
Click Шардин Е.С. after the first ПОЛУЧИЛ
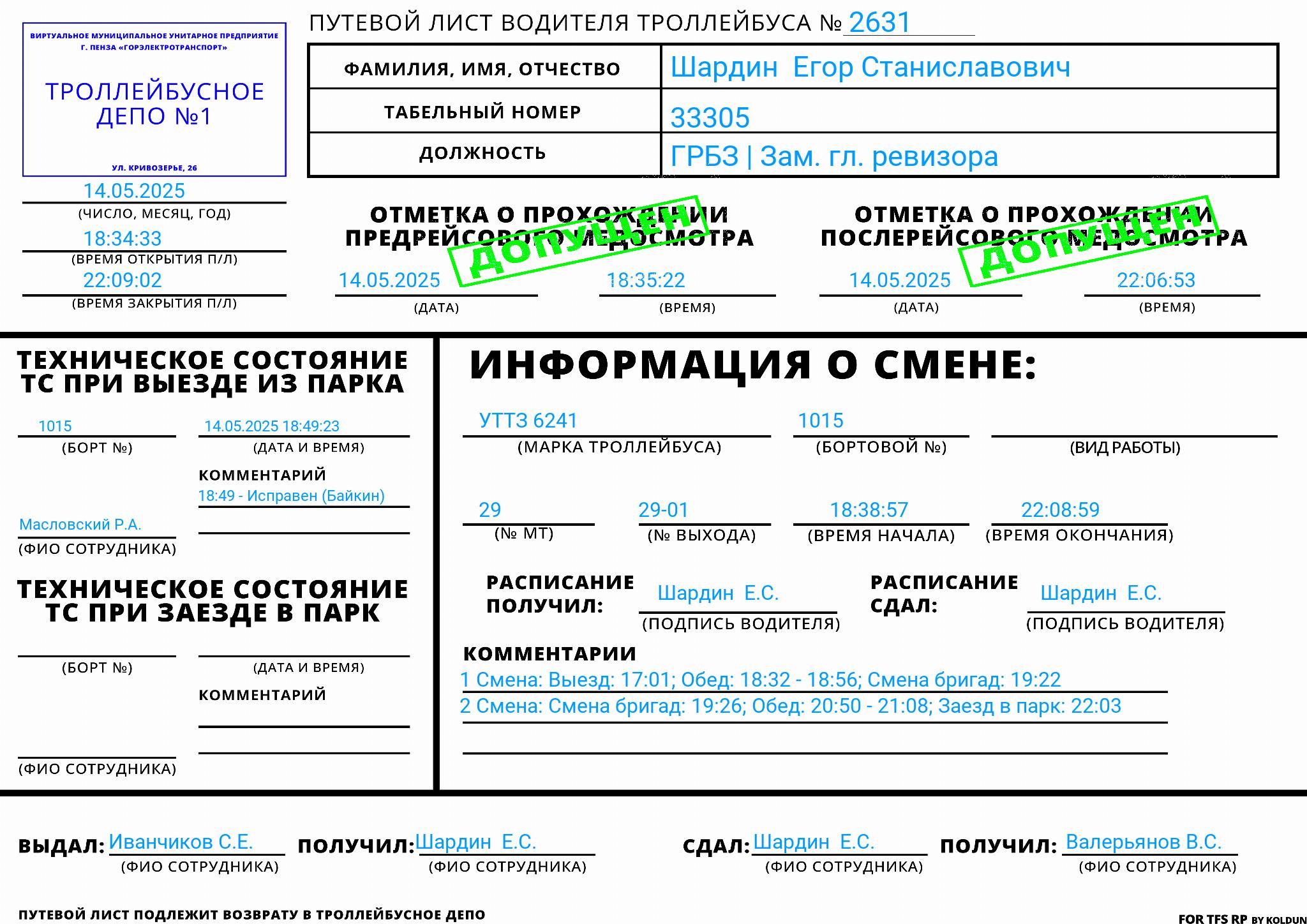pyautogui.click(x=476, y=842)
